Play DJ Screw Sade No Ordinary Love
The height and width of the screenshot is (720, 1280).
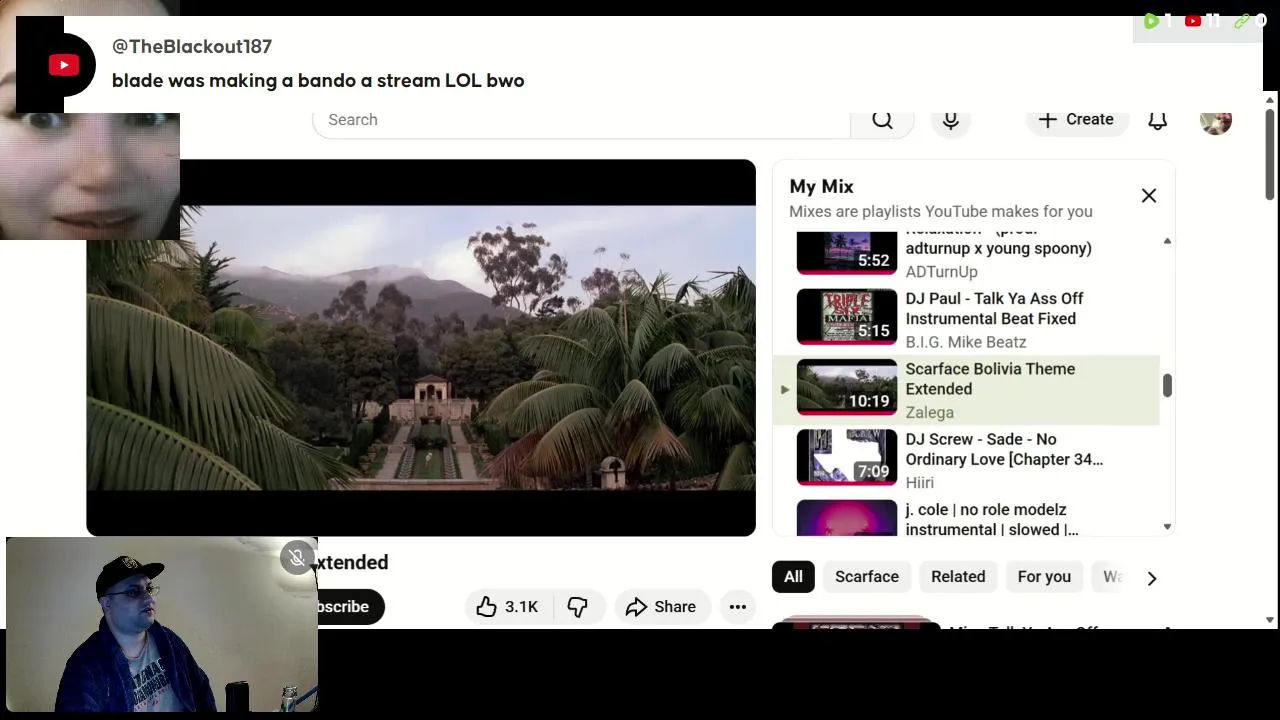[1004, 449]
